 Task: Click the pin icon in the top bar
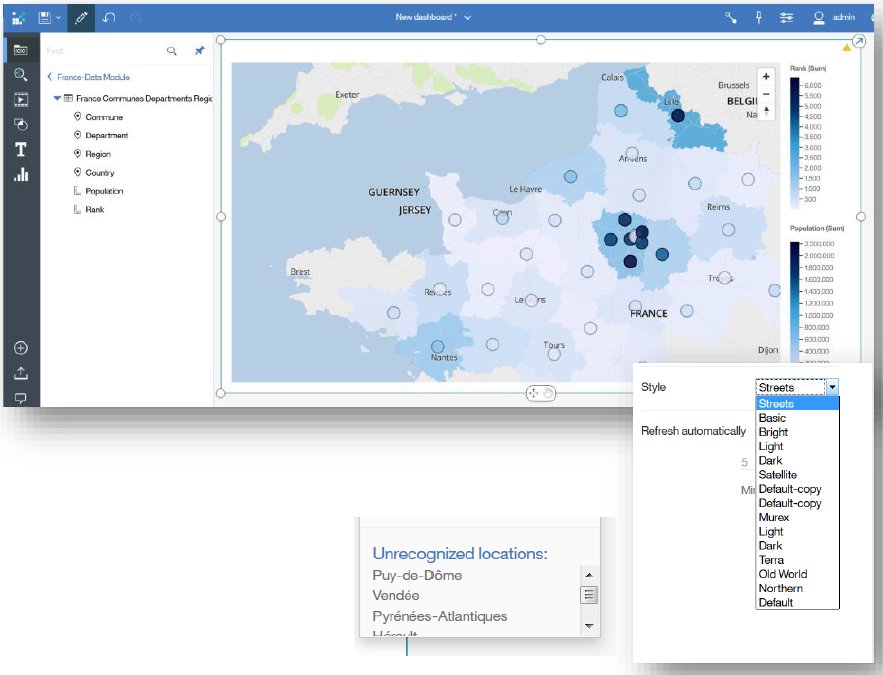click(759, 17)
